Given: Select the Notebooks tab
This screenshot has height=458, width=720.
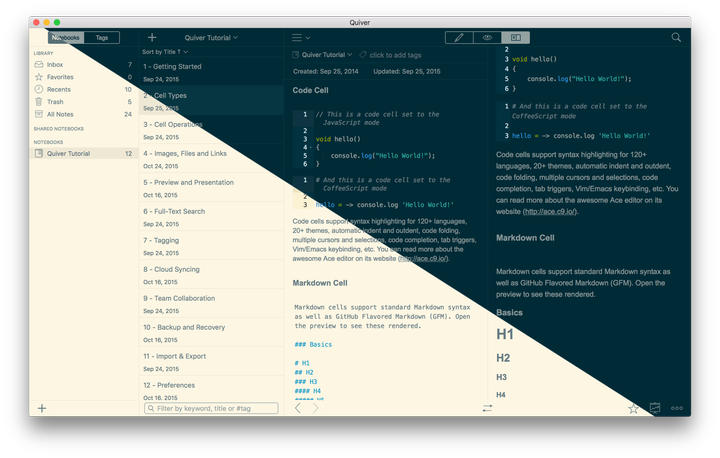Looking at the screenshot, I should 66,38.
